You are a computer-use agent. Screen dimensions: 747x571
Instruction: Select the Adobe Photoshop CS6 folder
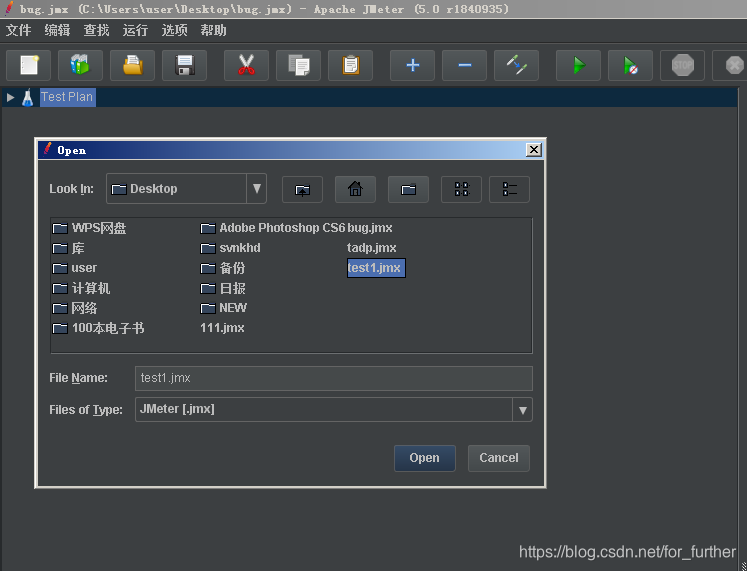tap(273, 228)
